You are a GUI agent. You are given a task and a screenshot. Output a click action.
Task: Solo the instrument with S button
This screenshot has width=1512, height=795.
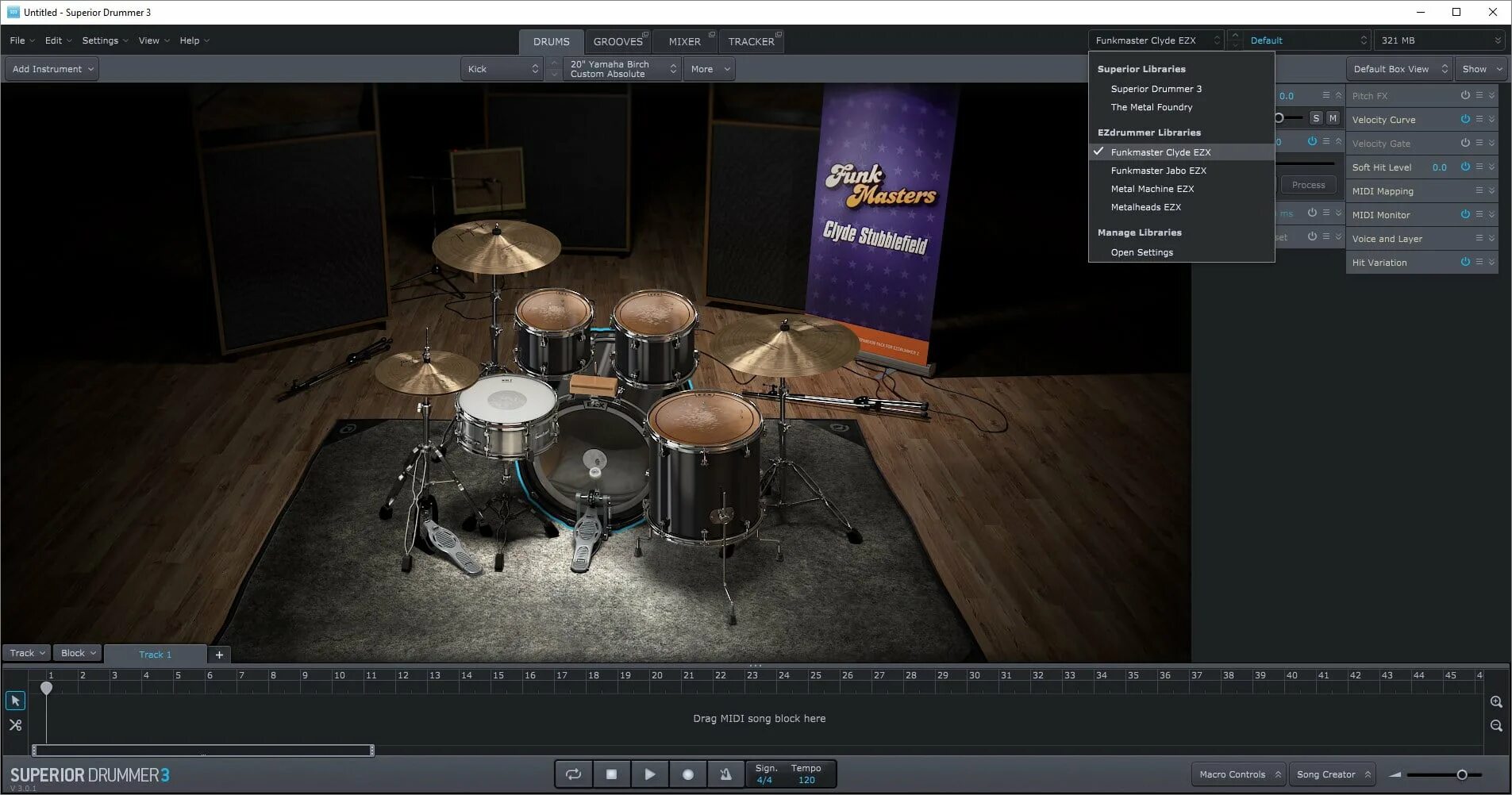click(1316, 118)
